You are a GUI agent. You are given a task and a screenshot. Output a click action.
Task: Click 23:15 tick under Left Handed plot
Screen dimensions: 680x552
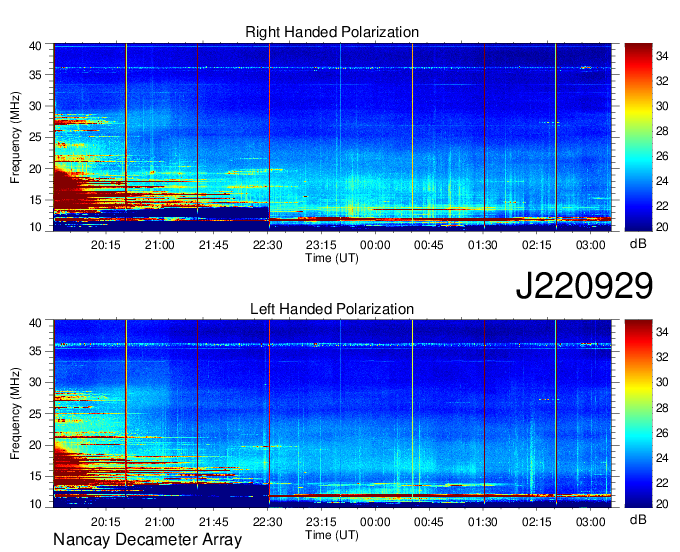click(x=321, y=522)
